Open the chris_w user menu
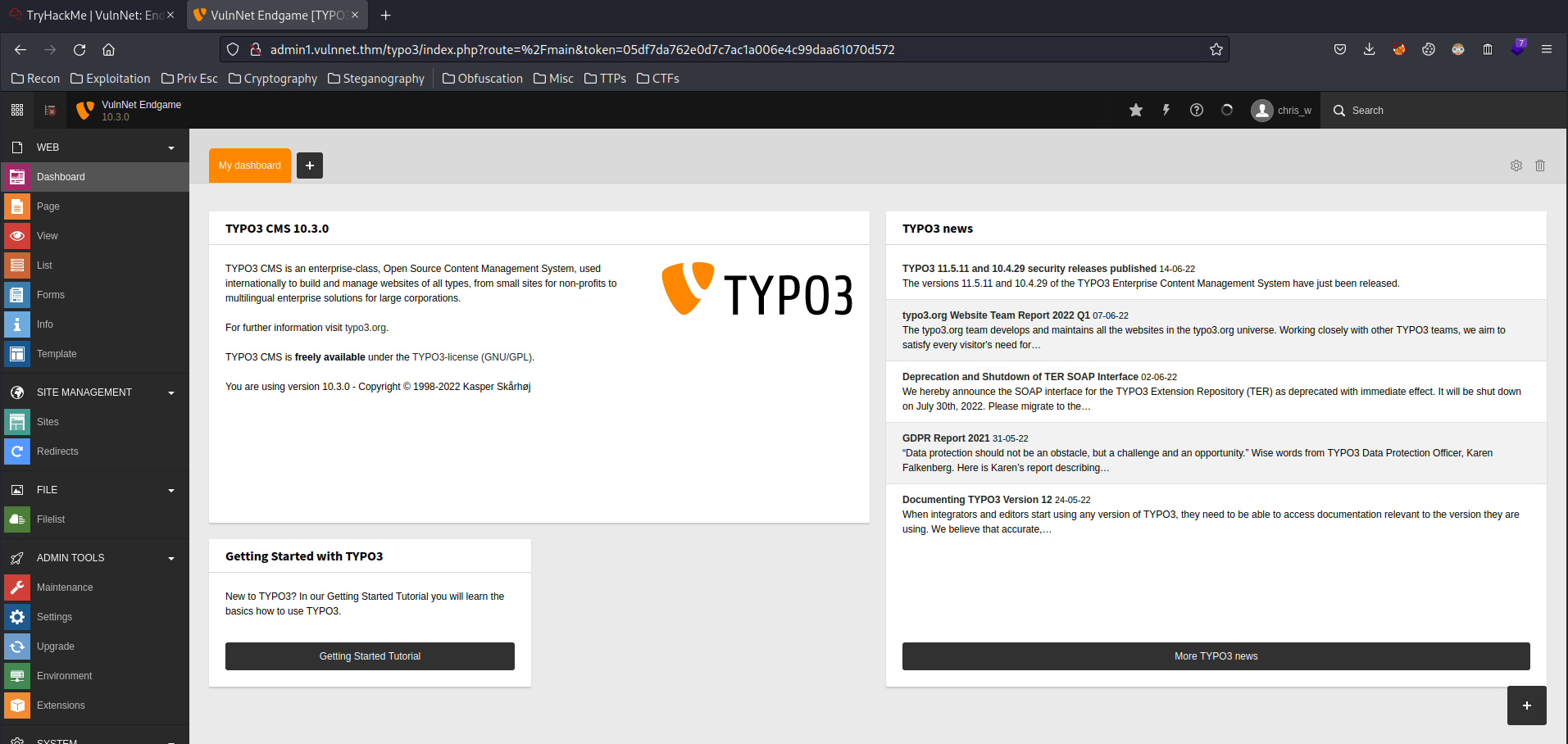 [x=1281, y=110]
